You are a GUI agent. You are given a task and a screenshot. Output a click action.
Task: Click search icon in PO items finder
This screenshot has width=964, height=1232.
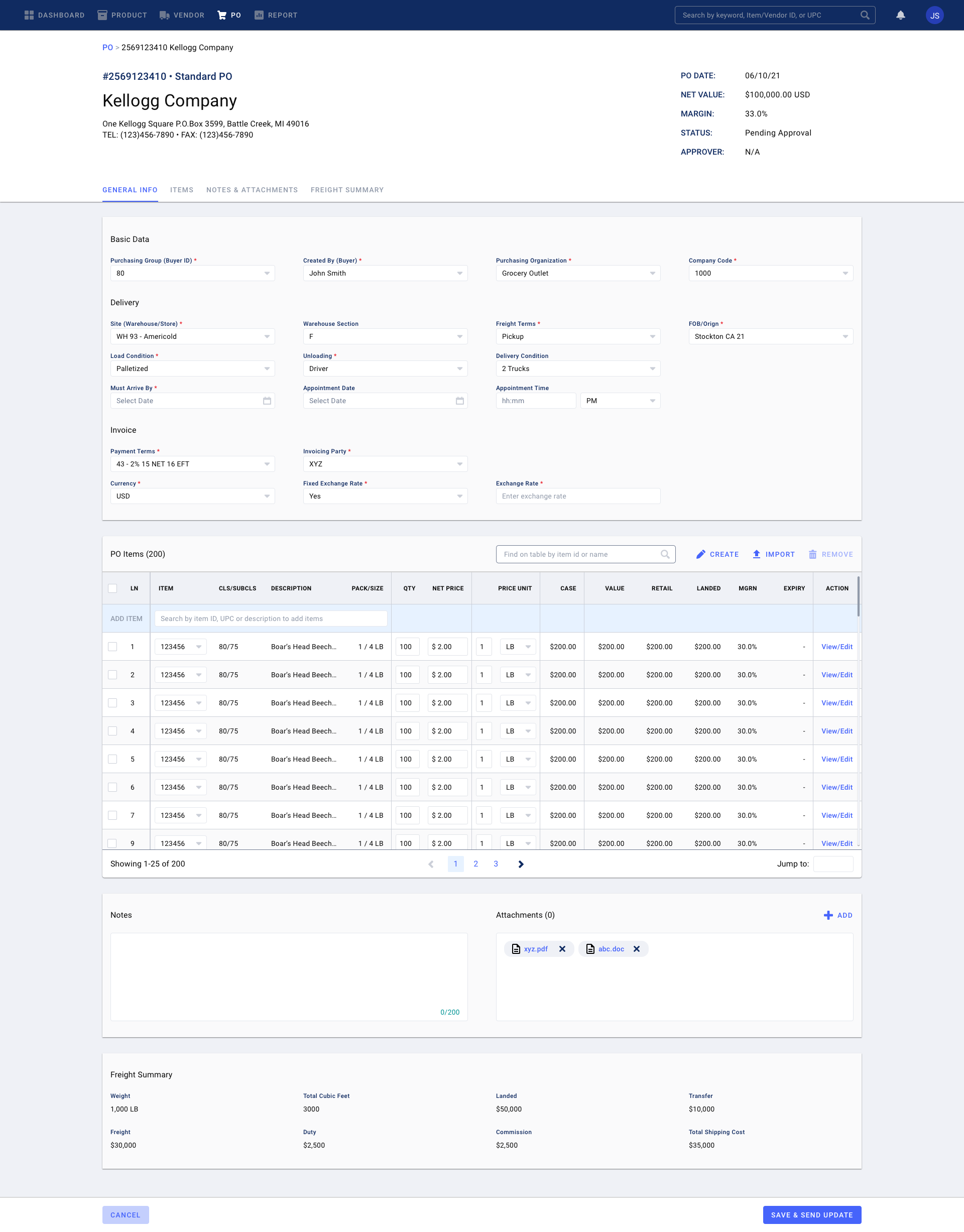[665, 554]
